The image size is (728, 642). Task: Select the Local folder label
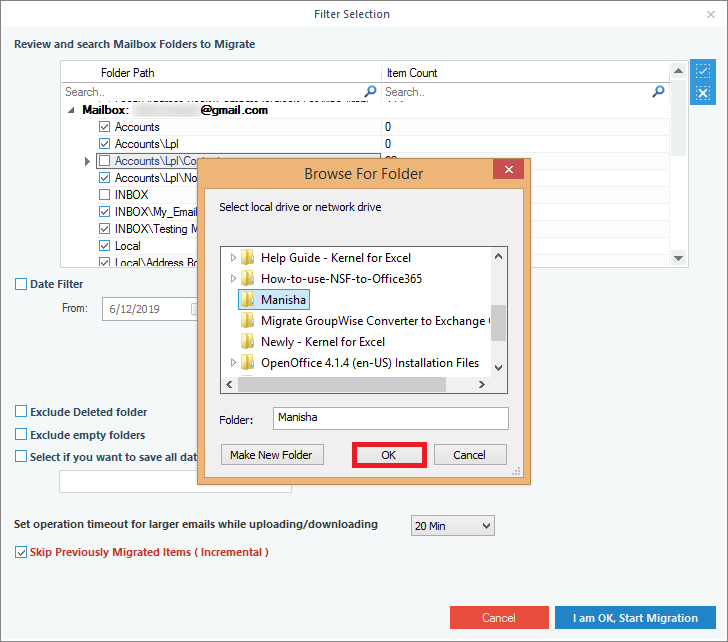[128, 246]
